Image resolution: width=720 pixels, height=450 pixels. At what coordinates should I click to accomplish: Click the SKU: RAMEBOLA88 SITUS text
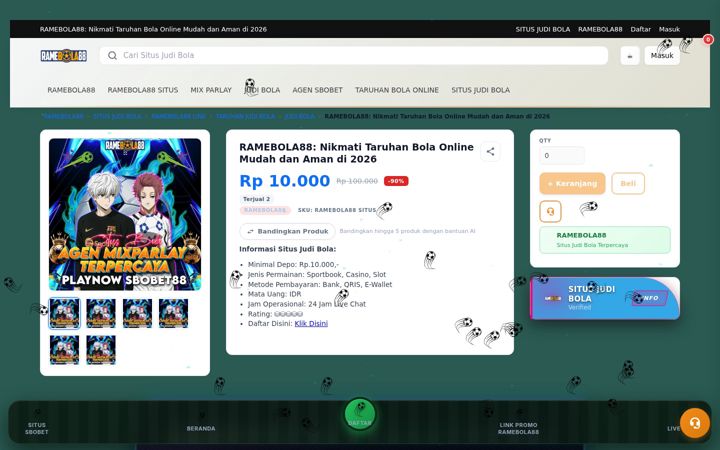(x=337, y=210)
